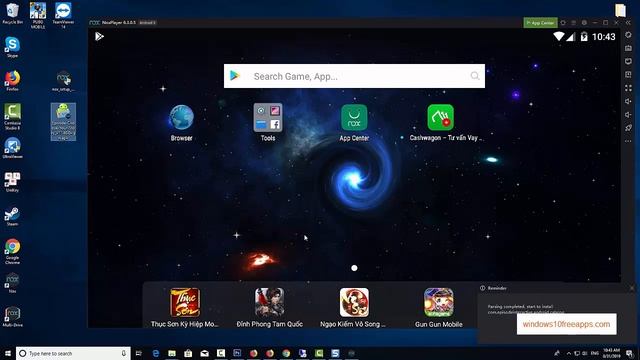This screenshot has height=360, width=640.
Task: Open Microsoft Edge from taskbar
Action: 156,353
